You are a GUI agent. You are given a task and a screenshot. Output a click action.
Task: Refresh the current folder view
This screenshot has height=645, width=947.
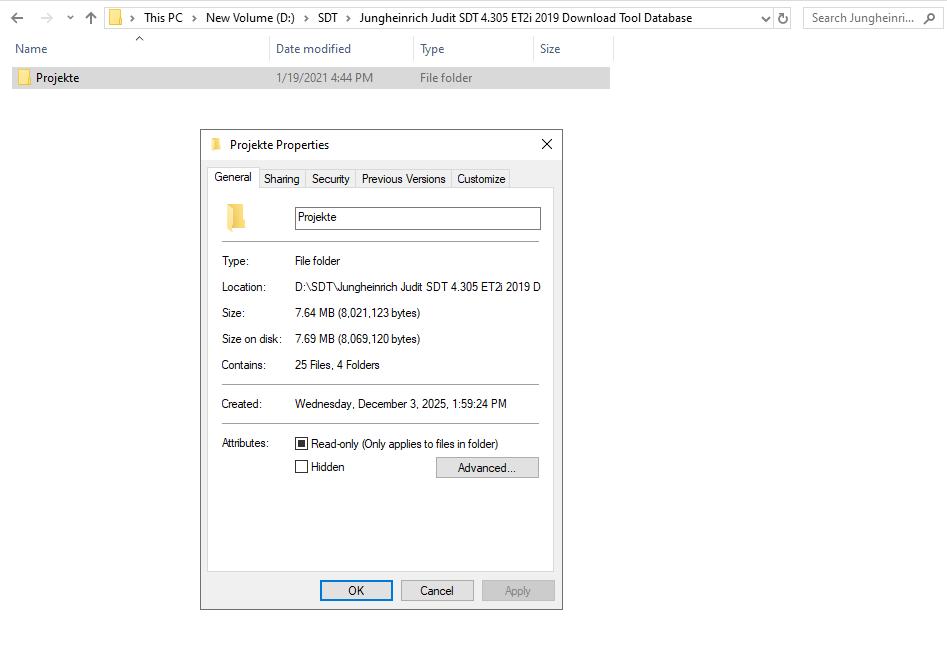pyautogui.click(x=783, y=19)
